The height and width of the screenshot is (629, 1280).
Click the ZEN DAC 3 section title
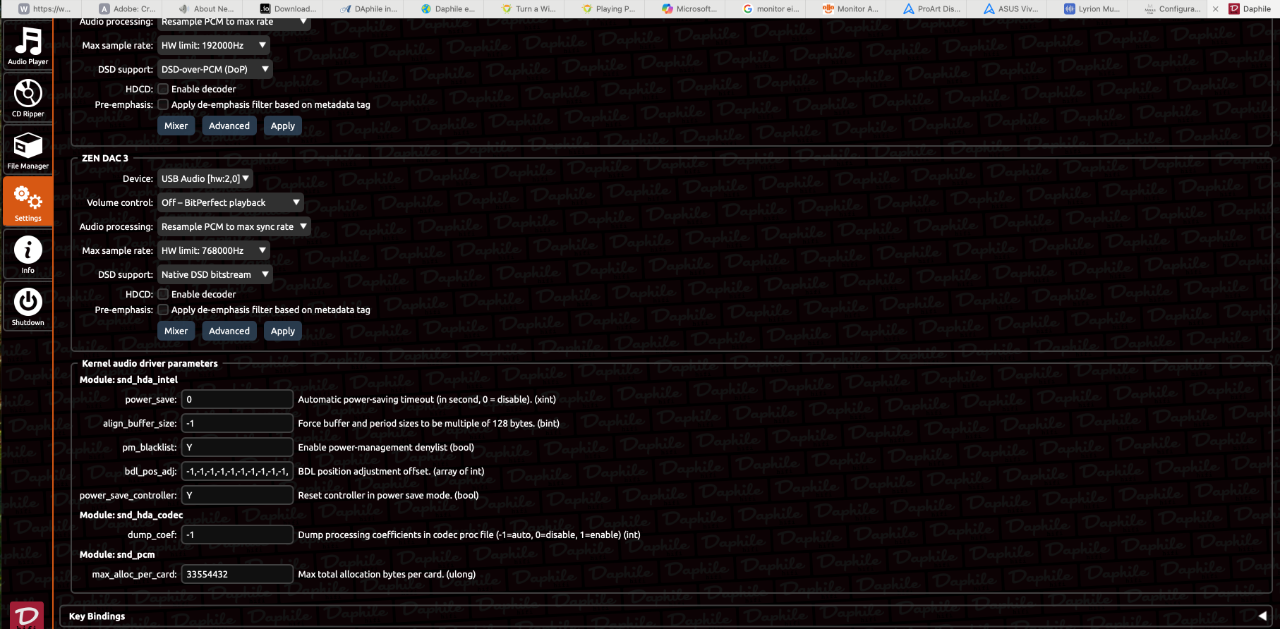click(105, 158)
